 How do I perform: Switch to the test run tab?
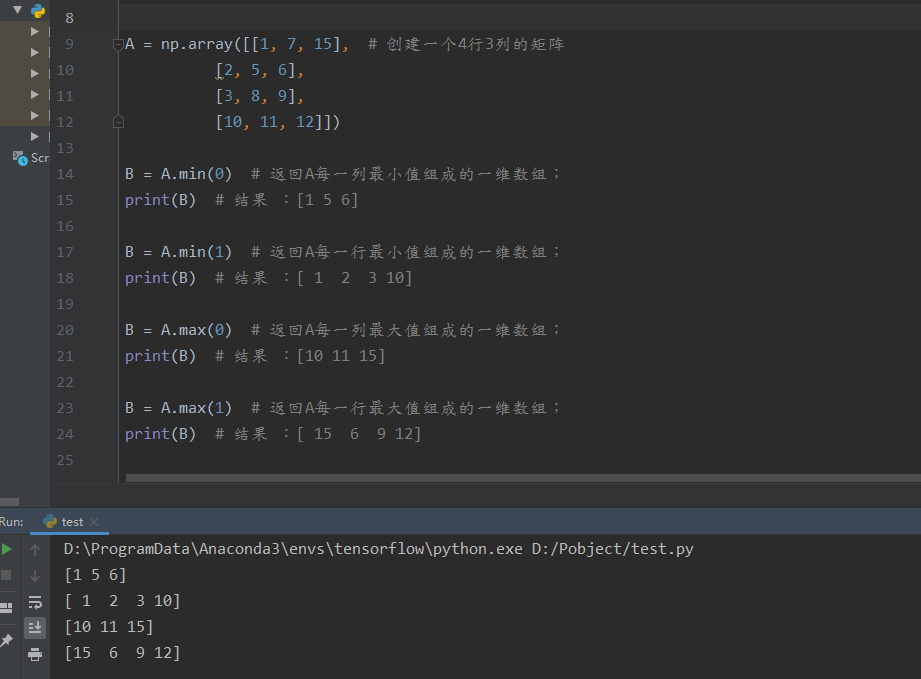[x=70, y=521]
